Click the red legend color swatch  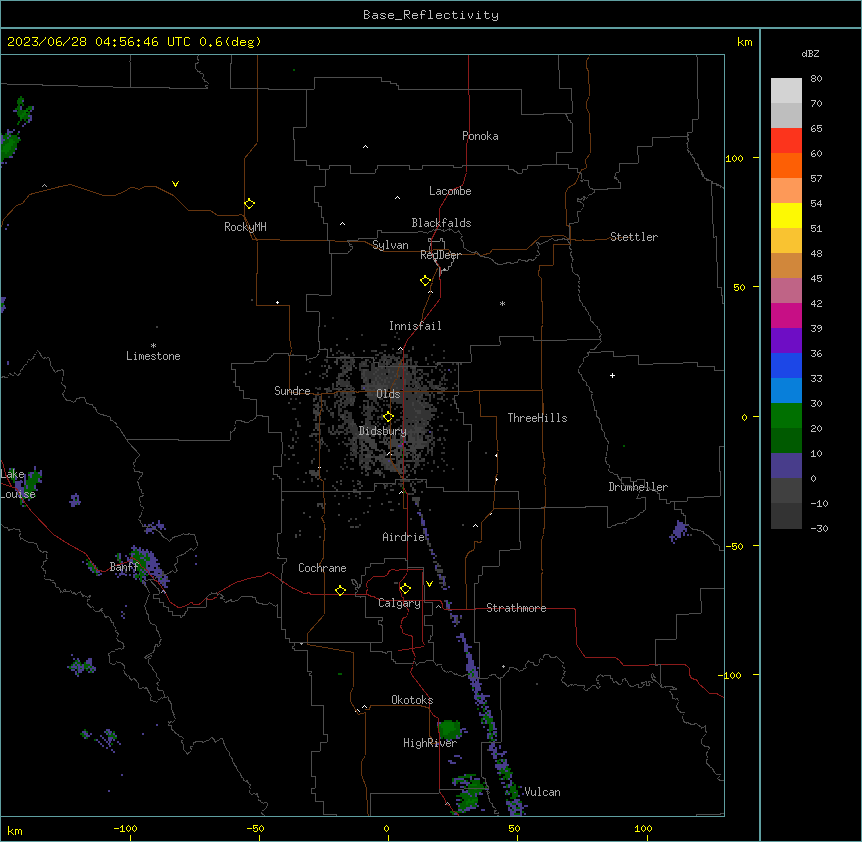tap(786, 140)
